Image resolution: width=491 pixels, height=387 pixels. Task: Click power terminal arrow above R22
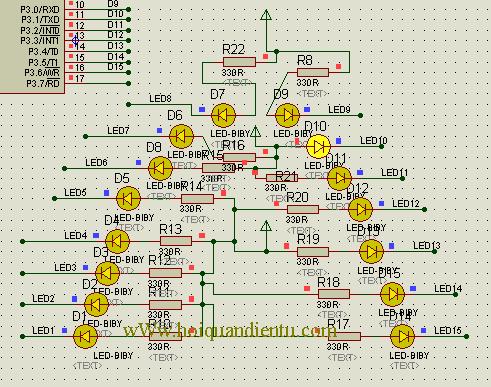(266, 15)
